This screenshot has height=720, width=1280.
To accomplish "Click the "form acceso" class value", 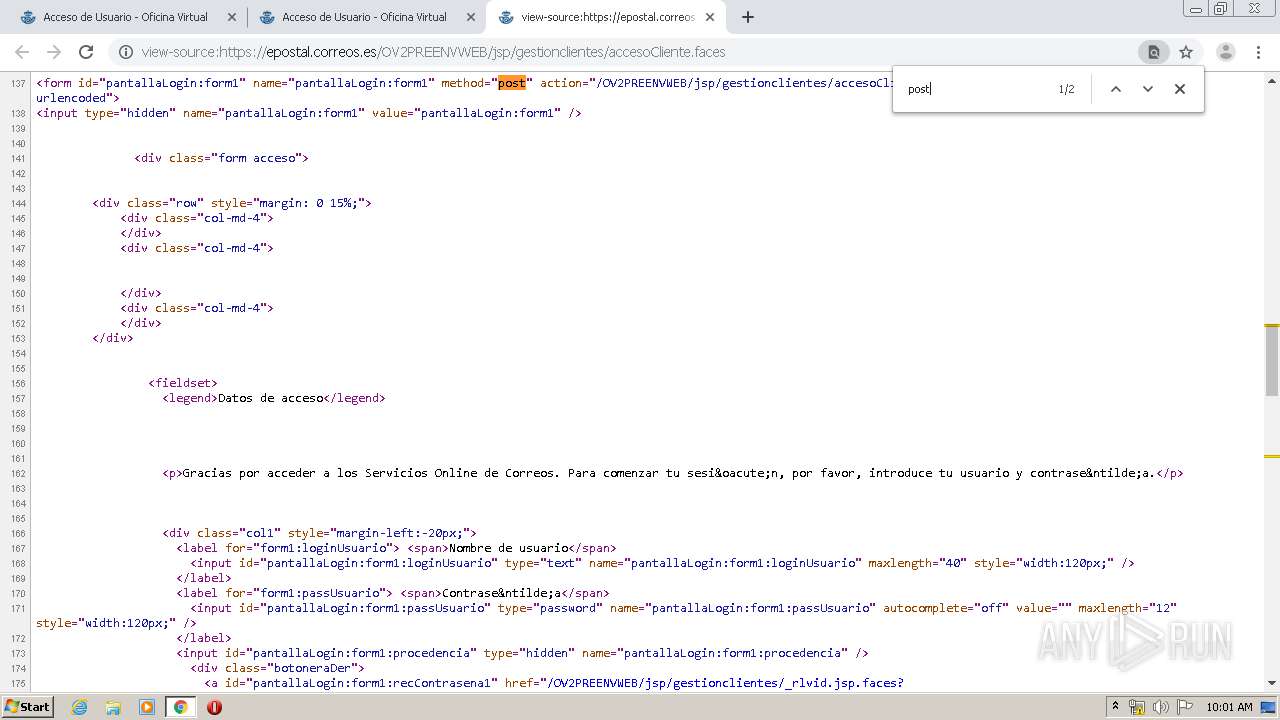I will coord(257,158).
